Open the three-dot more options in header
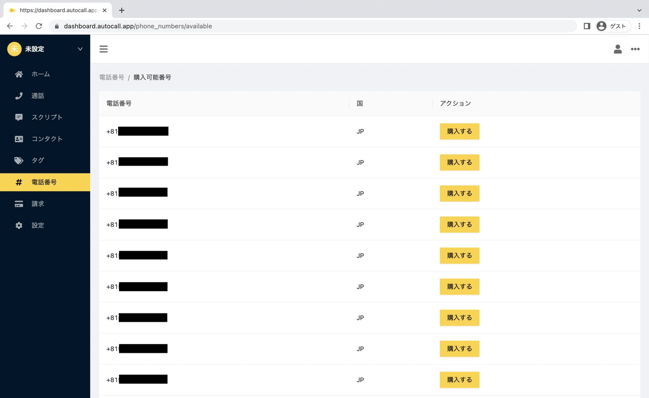The height and width of the screenshot is (398, 649). pyautogui.click(x=635, y=49)
